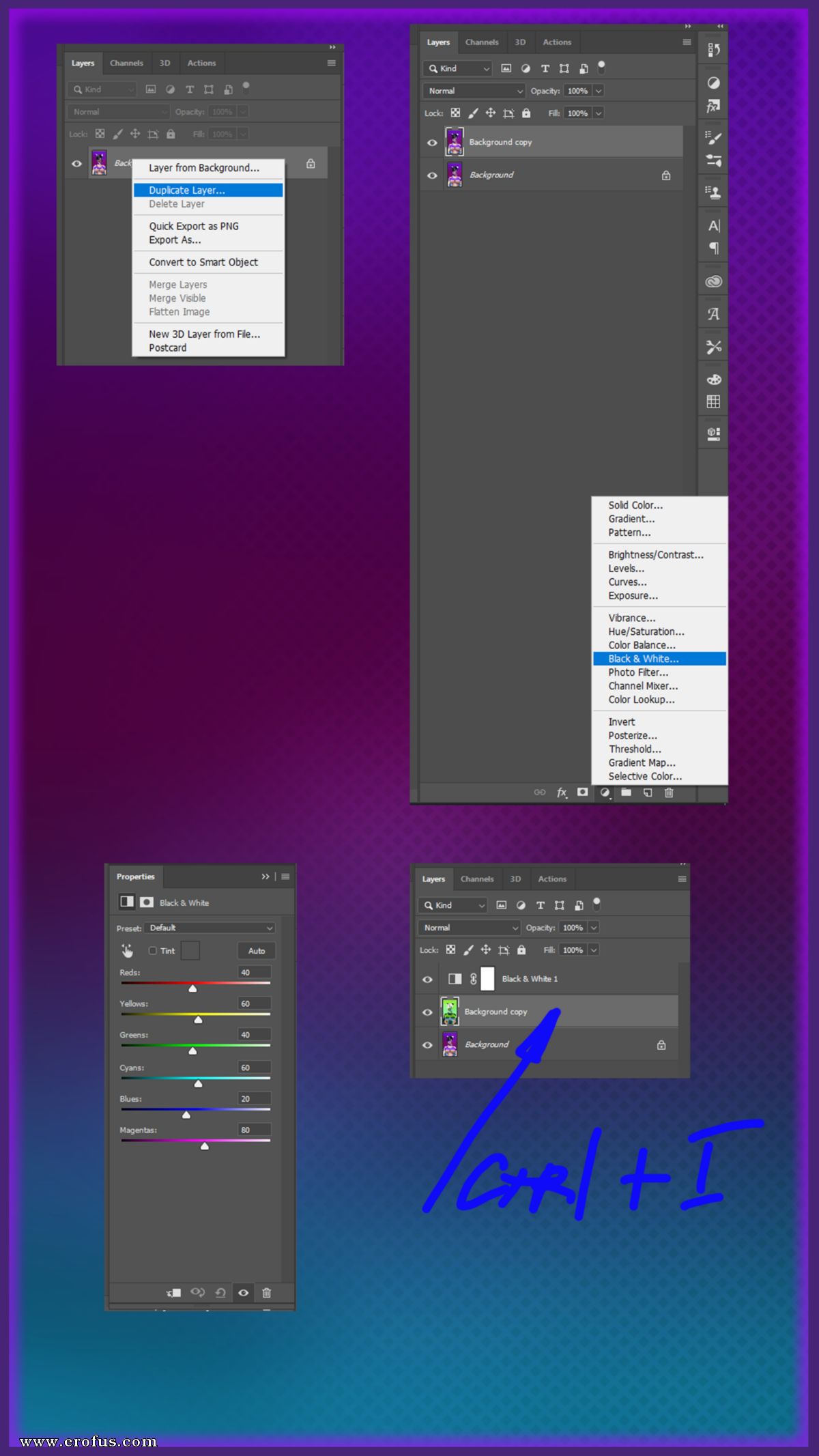Open the Glyphs panel icon in the side strip
Screen dimensions: 819x1456
click(x=713, y=314)
